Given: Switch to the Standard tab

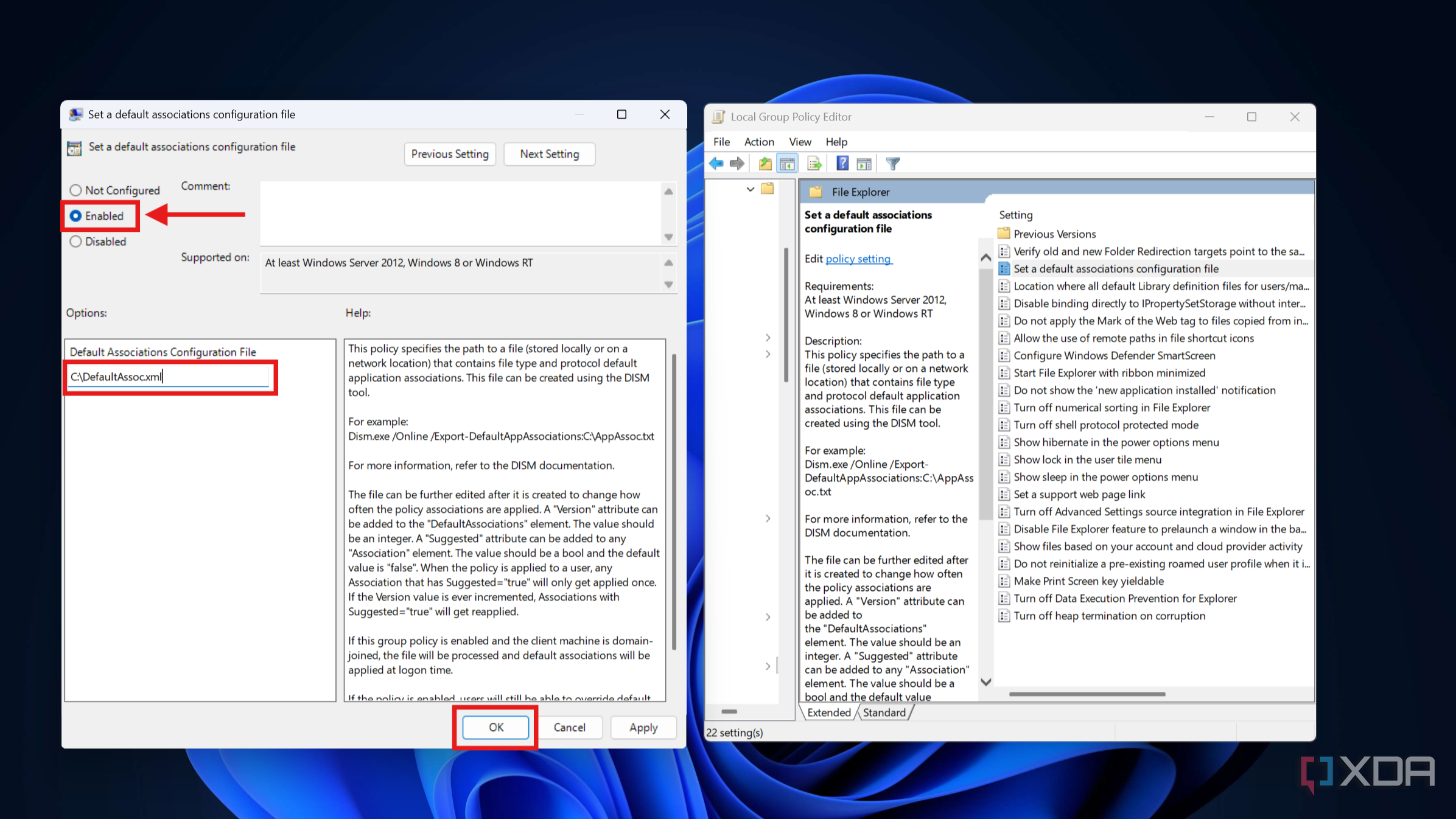Looking at the screenshot, I should (884, 713).
